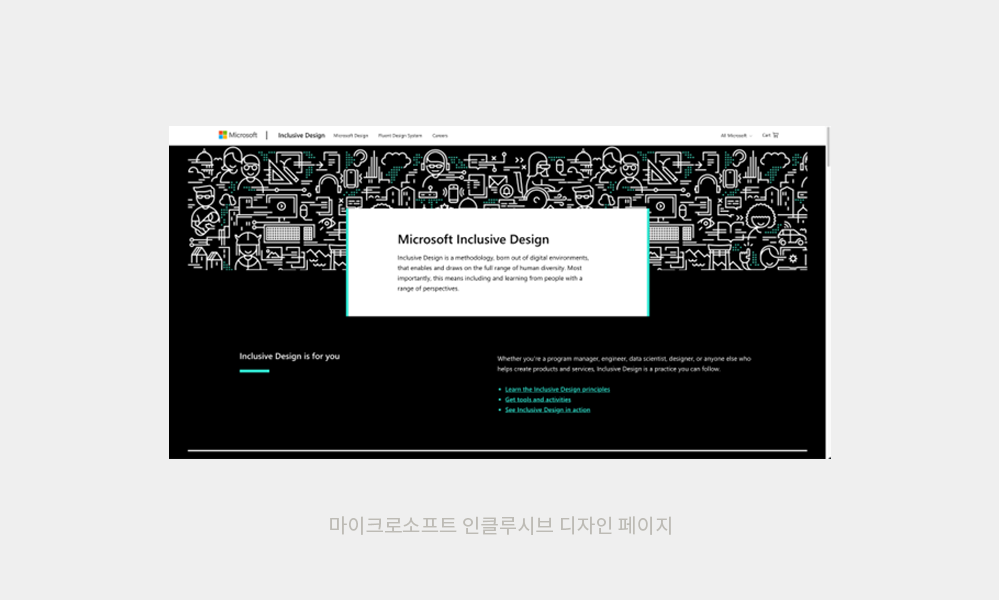Screen dimensions: 1000x600
Task: Click the Microsoft four-square logo
Action: (x=223, y=135)
